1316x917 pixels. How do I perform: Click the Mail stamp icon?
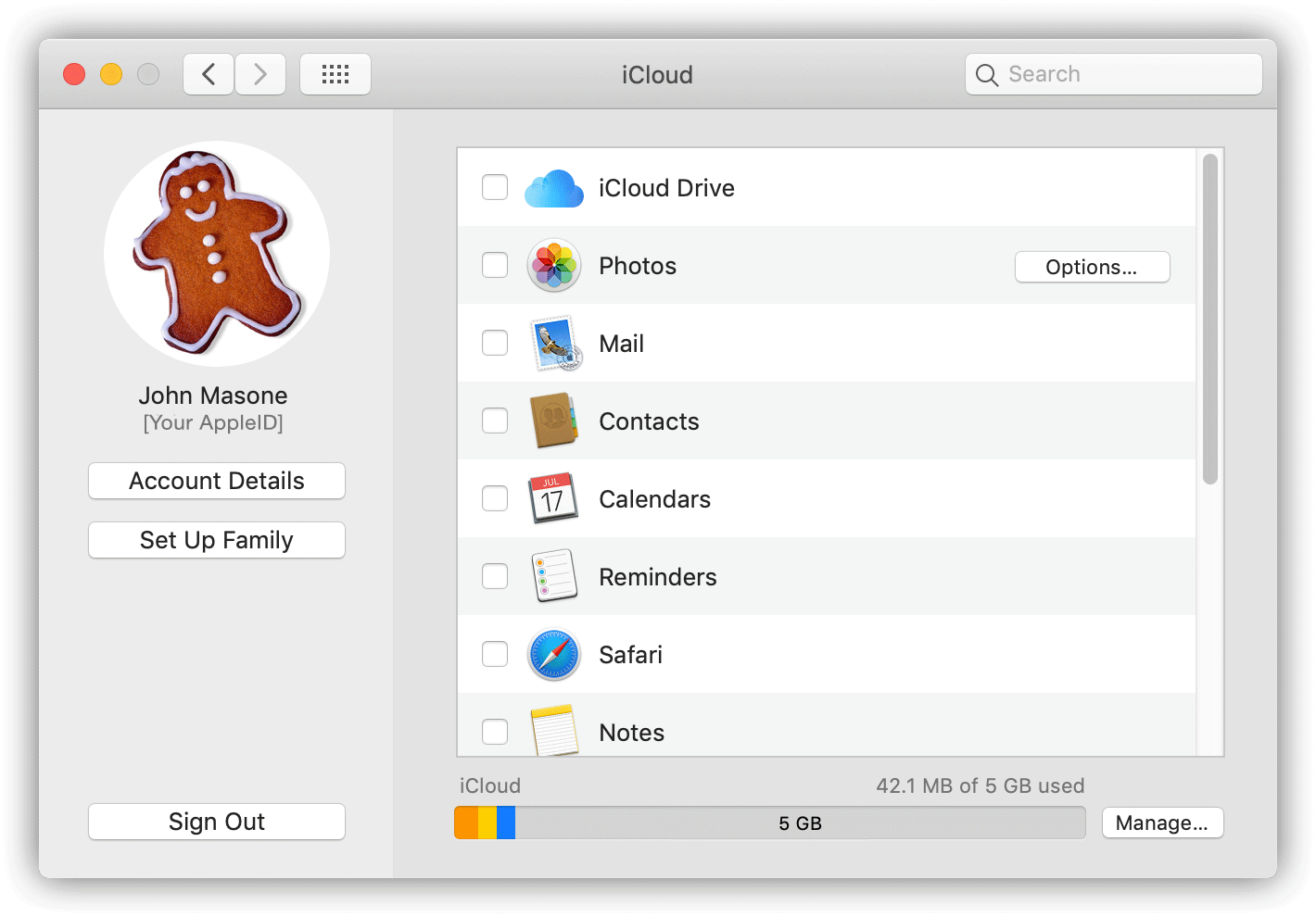coord(555,344)
